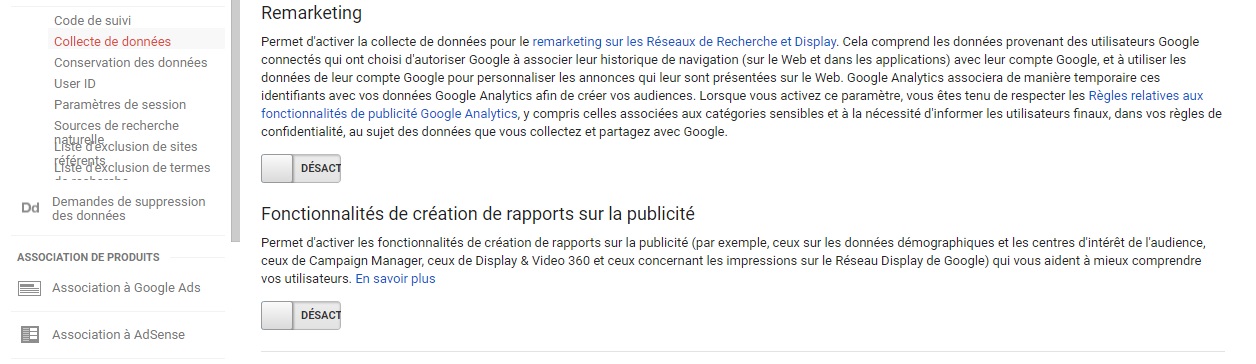This screenshot has height=364, width=1256.
Task: Open Paramètres de session
Action: 120,104
